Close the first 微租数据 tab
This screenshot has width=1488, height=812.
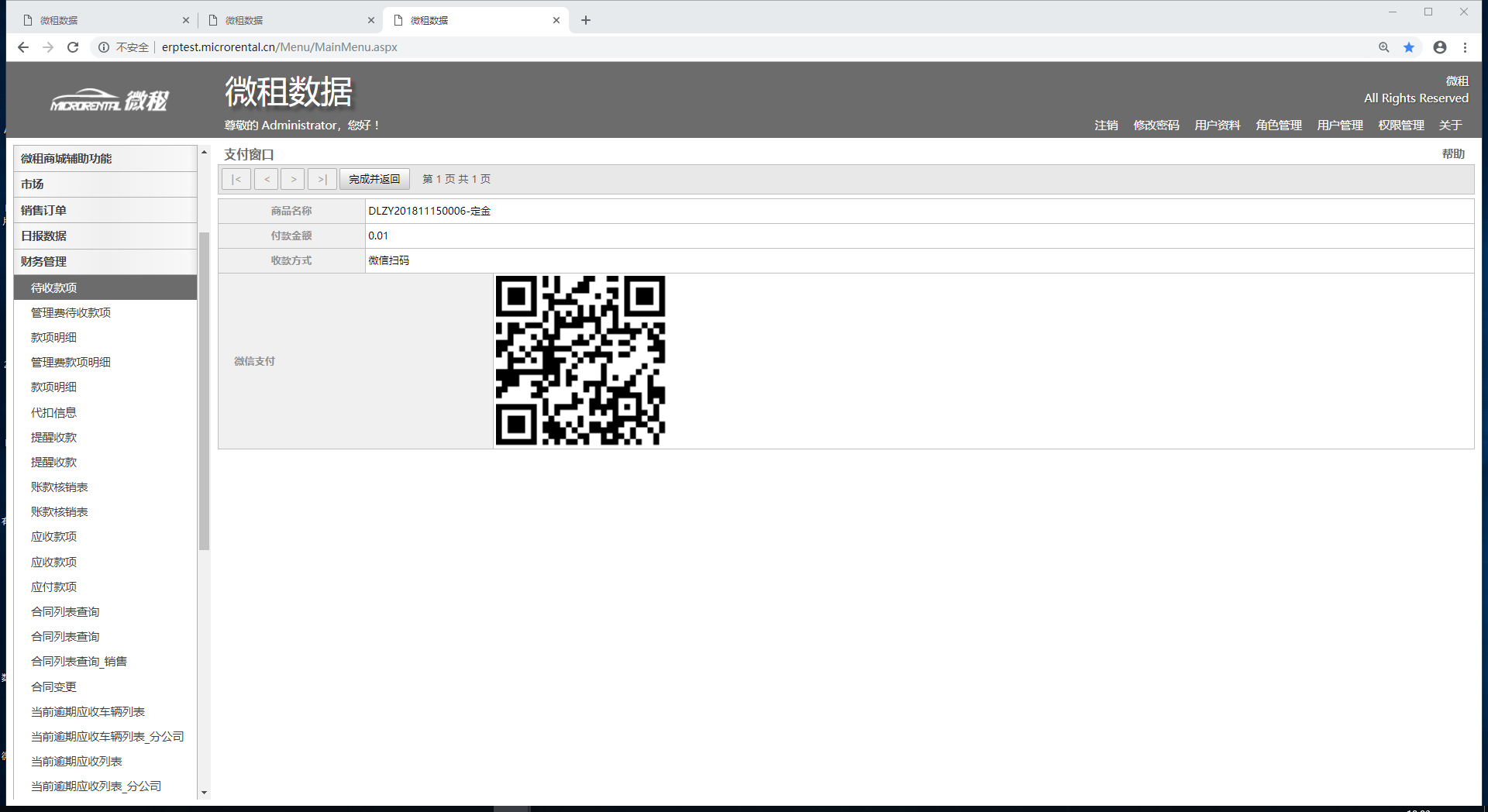pyautogui.click(x=186, y=20)
